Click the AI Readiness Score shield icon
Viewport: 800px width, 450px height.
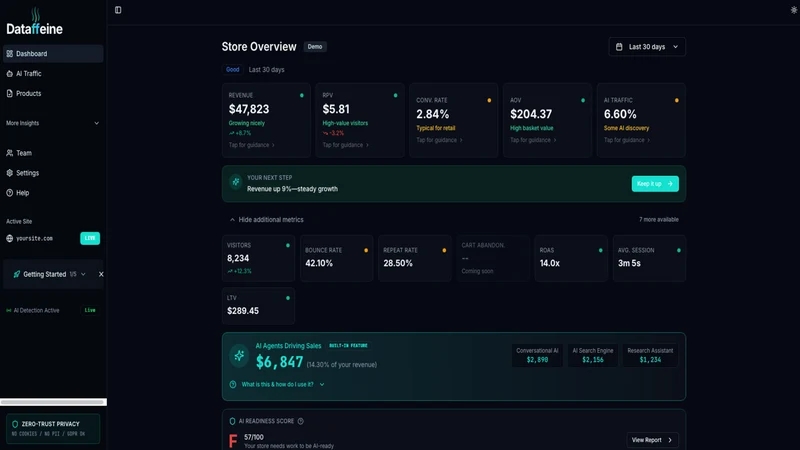233,421
